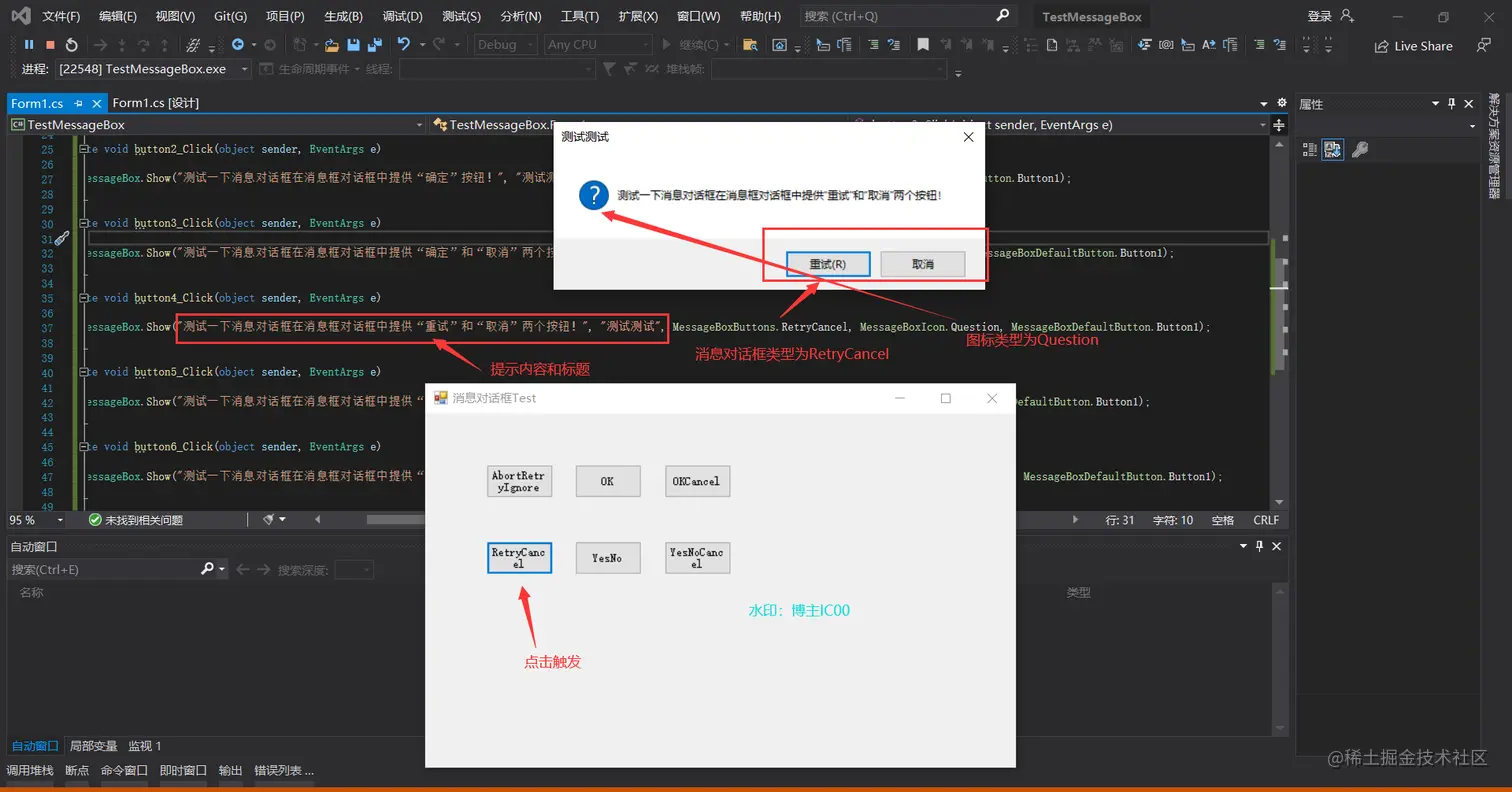Open the 视图(V) menu
The image size is (1512, 792).
coord(175,16)
